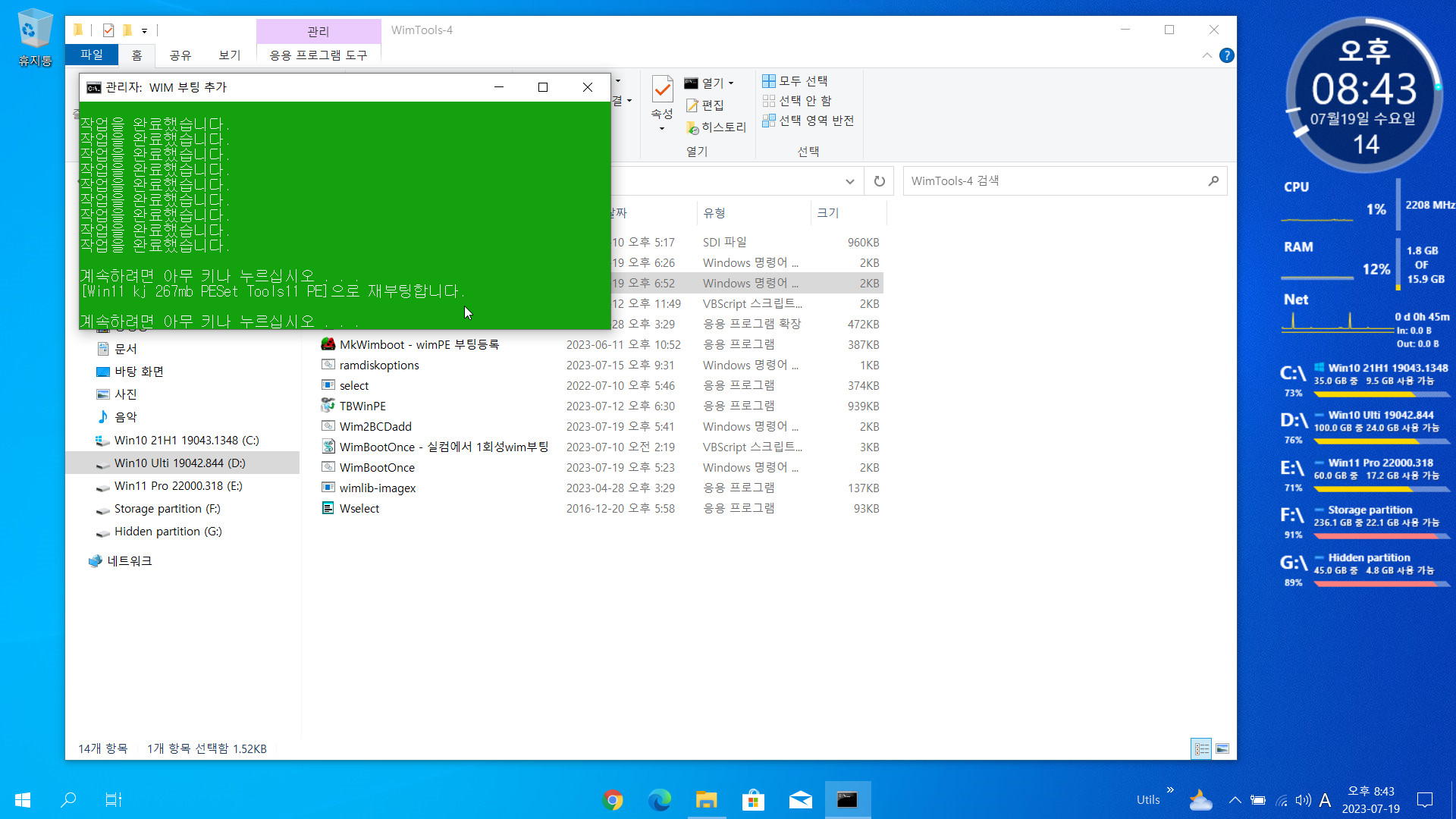Expand the Properties (속성) dropdown arrow
Image resolution: width=1456 pixels, height=819 pixels.
point(662,129)
